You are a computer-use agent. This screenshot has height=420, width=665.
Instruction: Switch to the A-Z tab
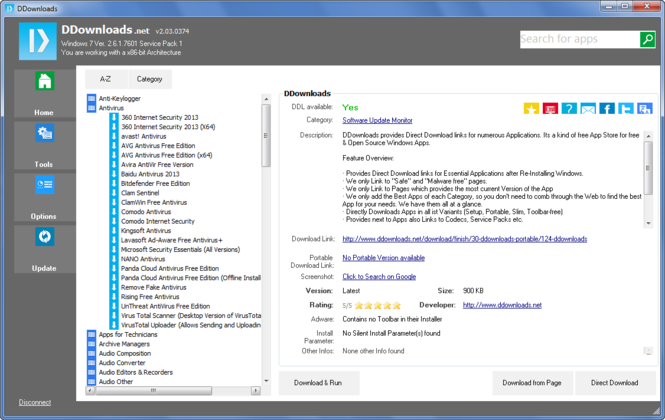106,79
